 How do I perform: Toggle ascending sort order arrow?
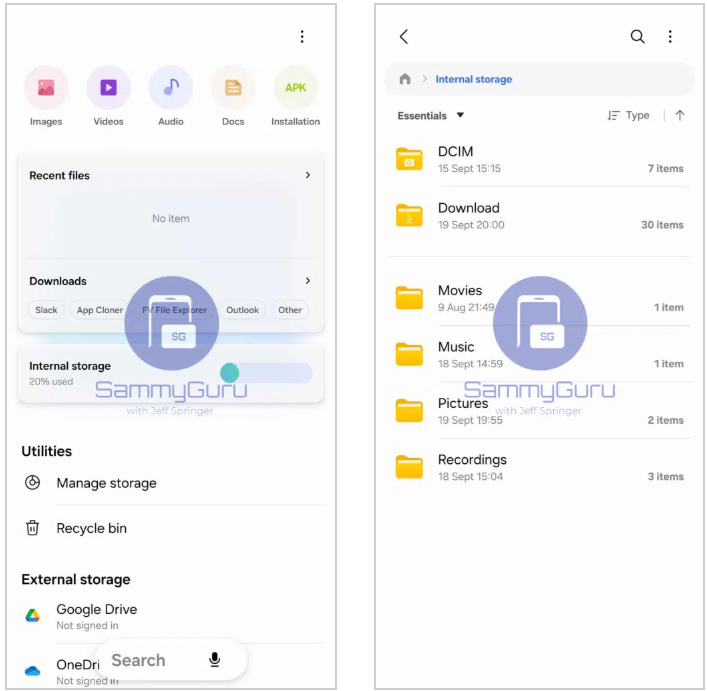click(x=679, y=115)
